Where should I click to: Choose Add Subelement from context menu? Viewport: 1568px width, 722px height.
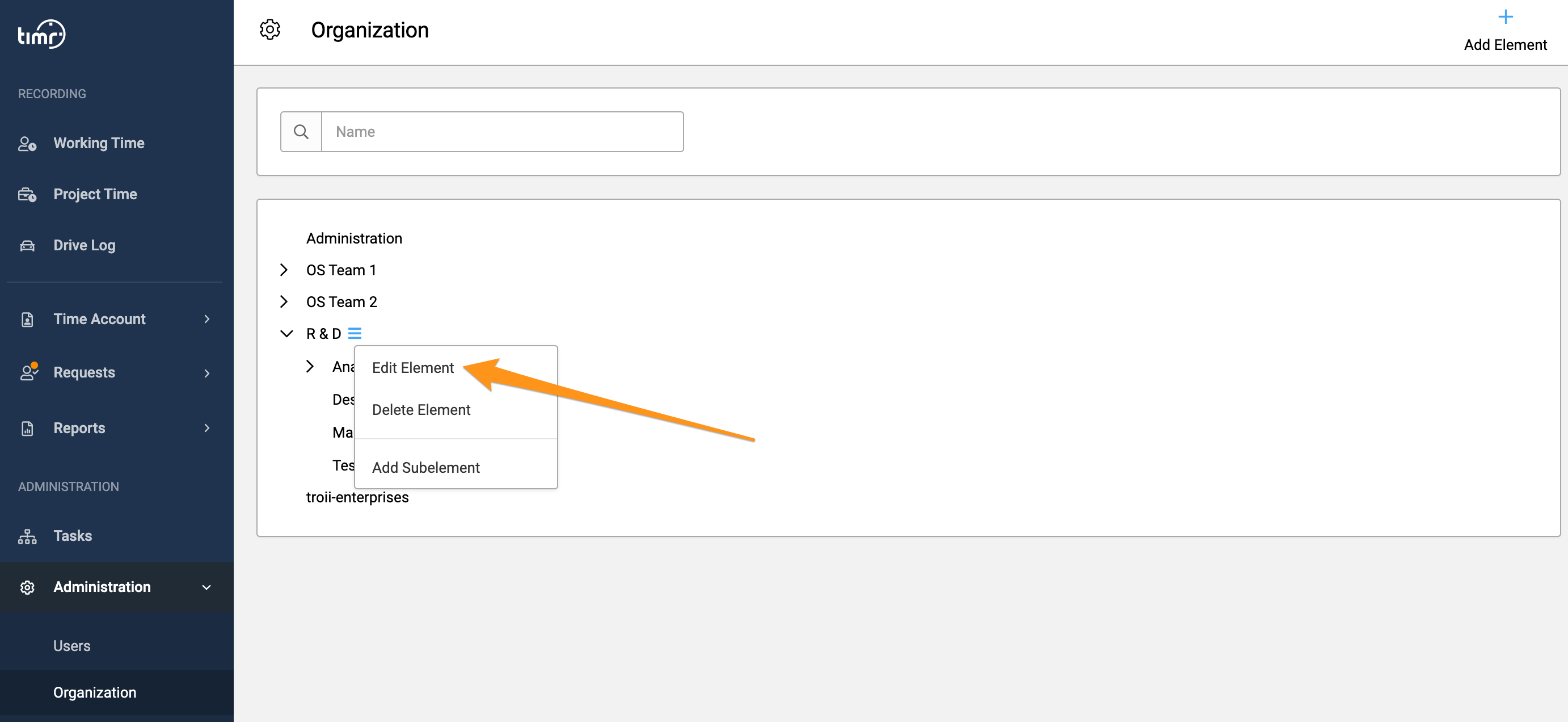point(425,467)
